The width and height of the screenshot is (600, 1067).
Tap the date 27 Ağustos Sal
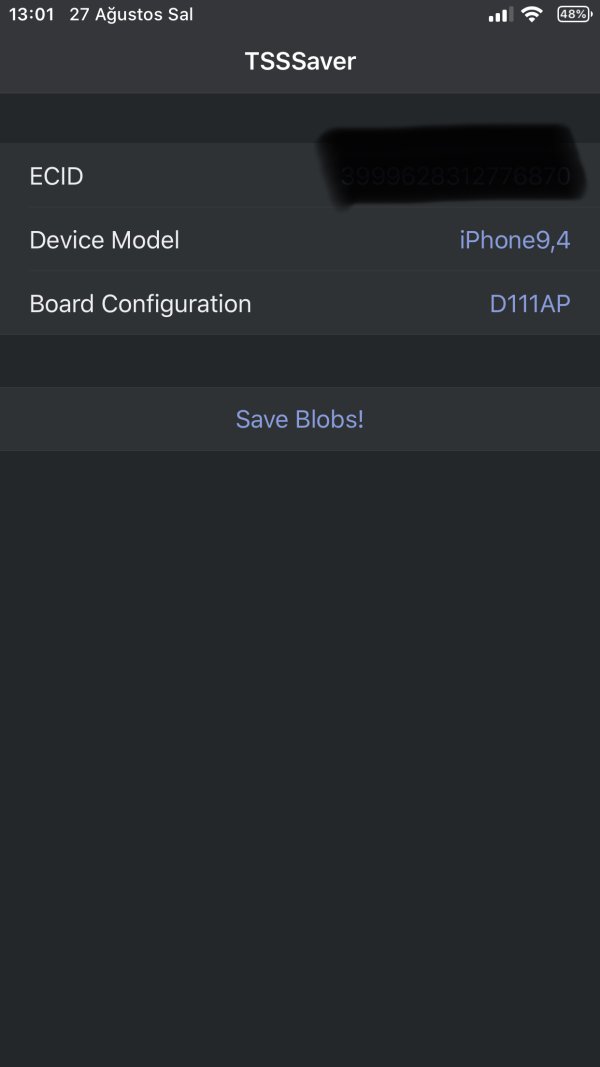pos(131,15)
